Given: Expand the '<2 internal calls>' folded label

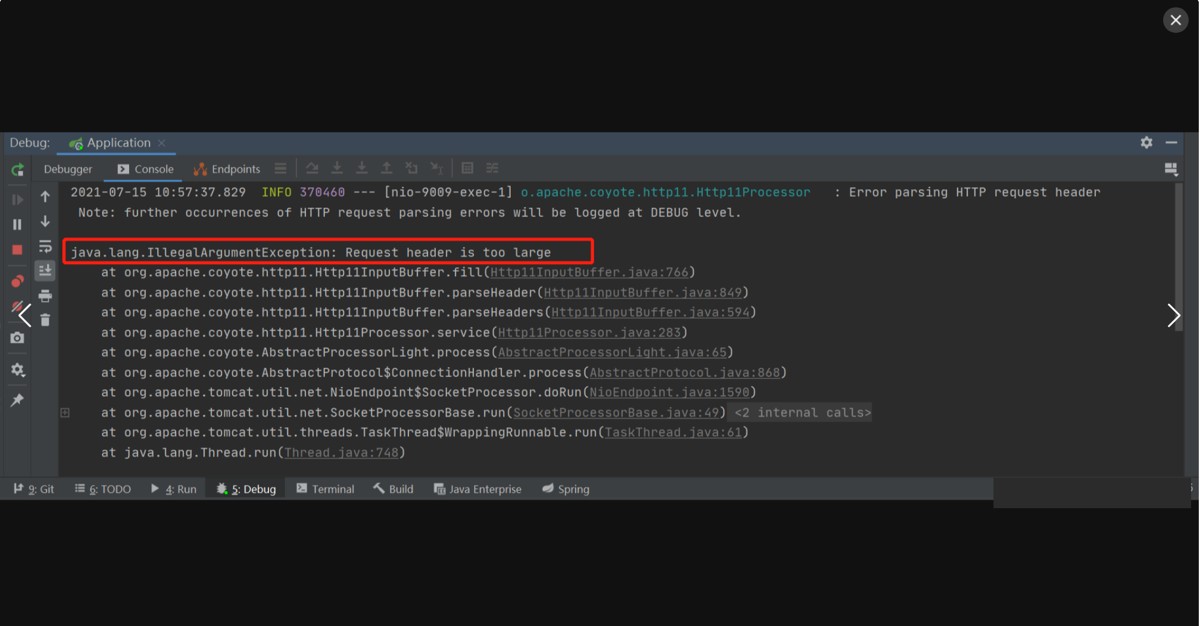Looking at the screenshot, I should pyautogui.click(x=802, y=413).
